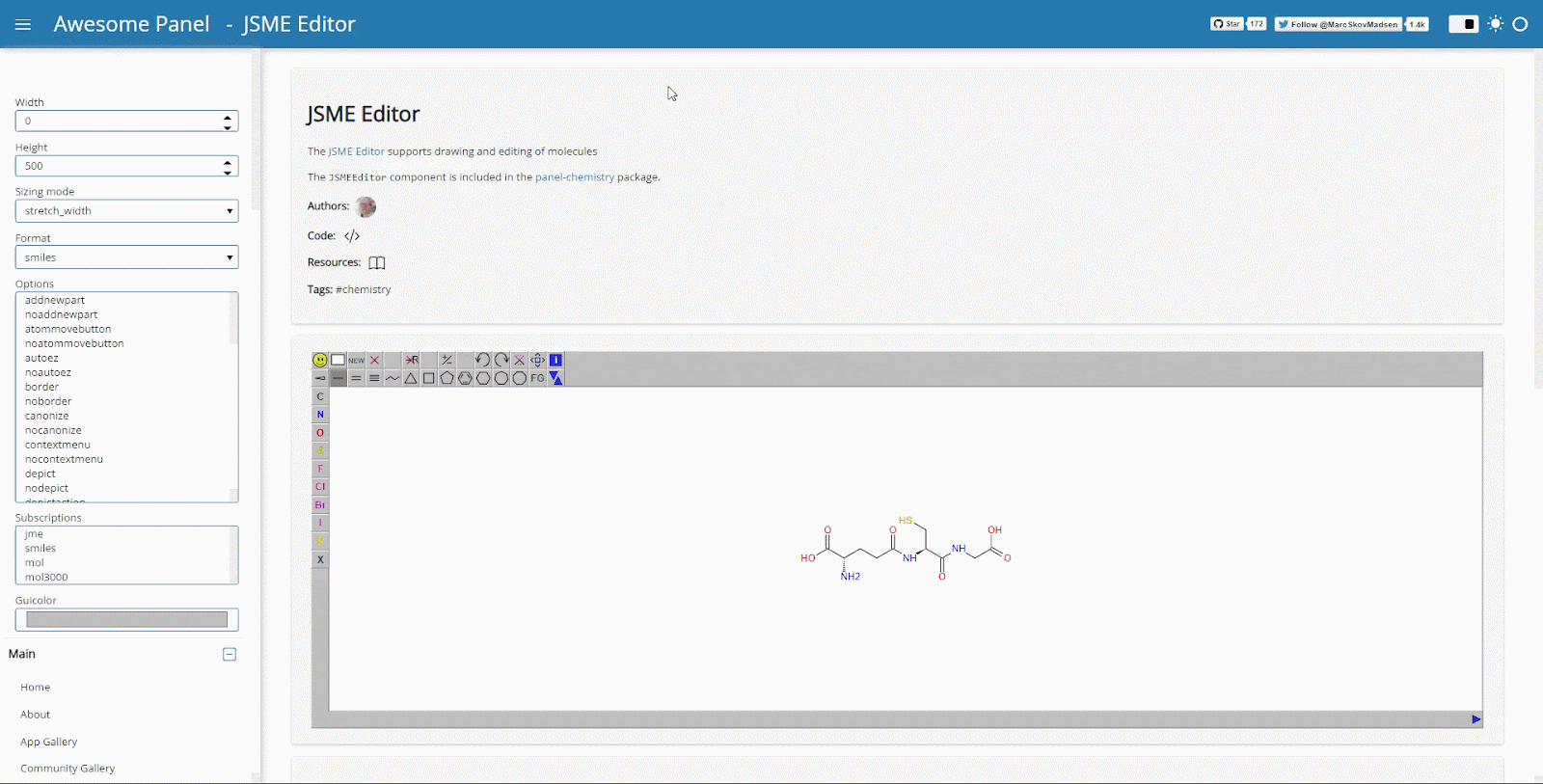The height and width of the screenshot is (784, 1543).
Task: Click the sun light-theme icon
Action: tap(1496, 24)
